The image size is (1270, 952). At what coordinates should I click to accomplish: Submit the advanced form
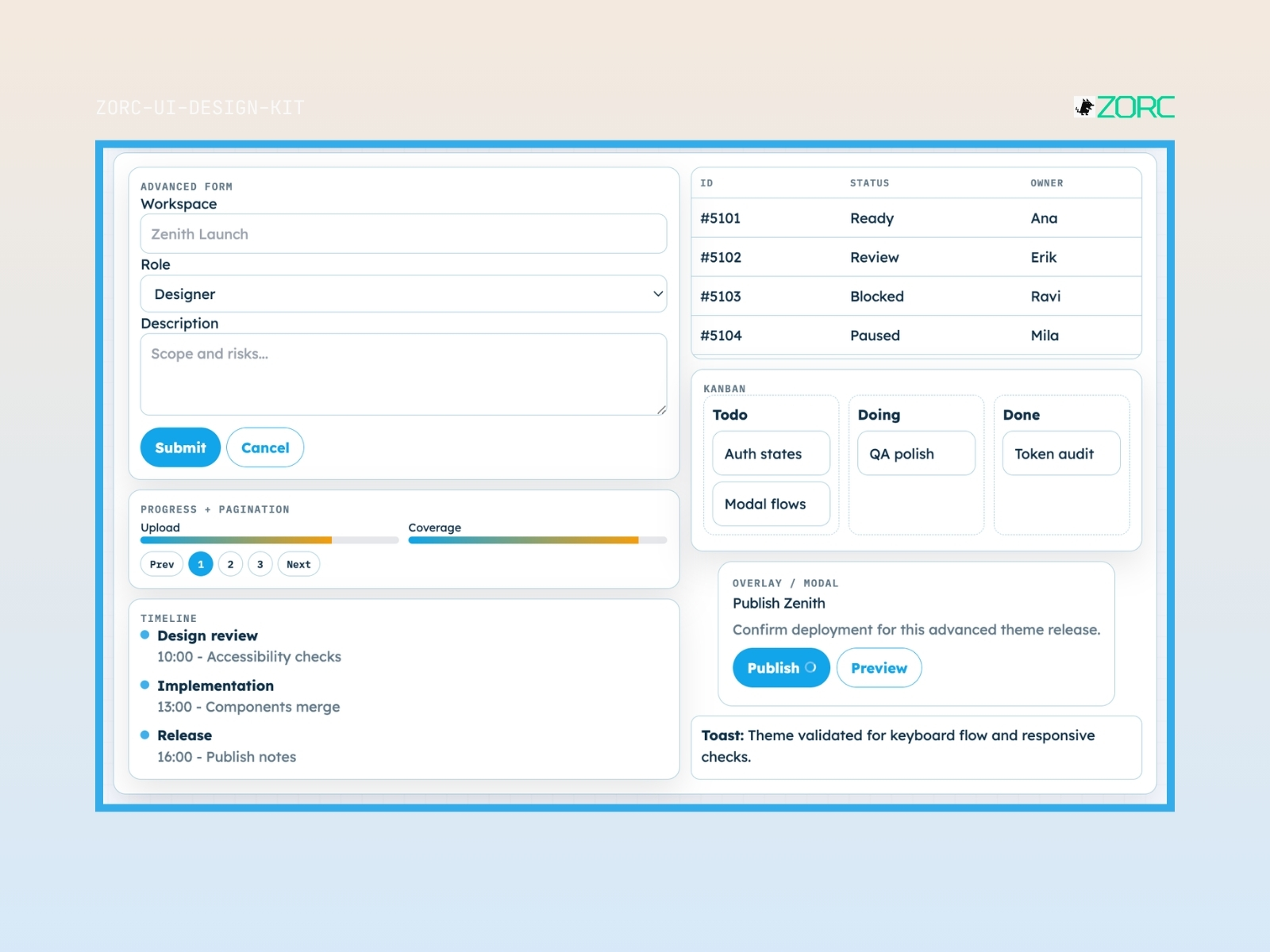pyautogui.click(x=180, y=447)
